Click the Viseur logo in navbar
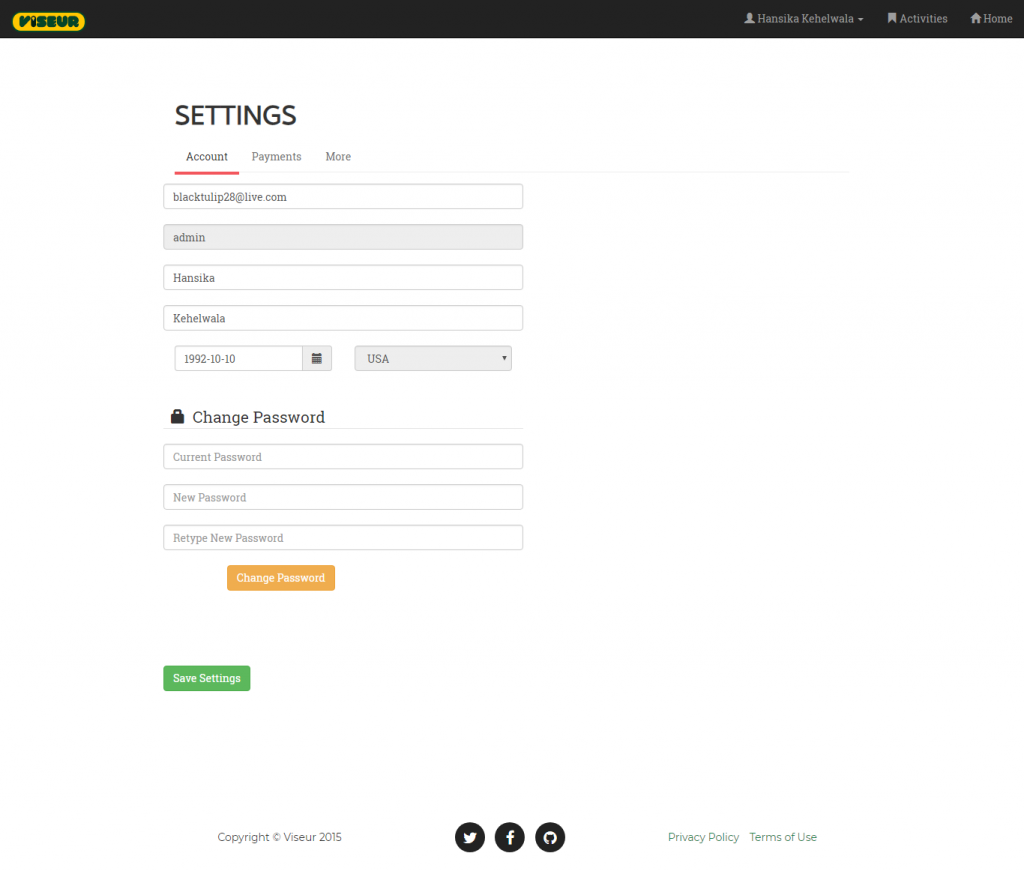The image size is (1024, 871). click(49, 20)
